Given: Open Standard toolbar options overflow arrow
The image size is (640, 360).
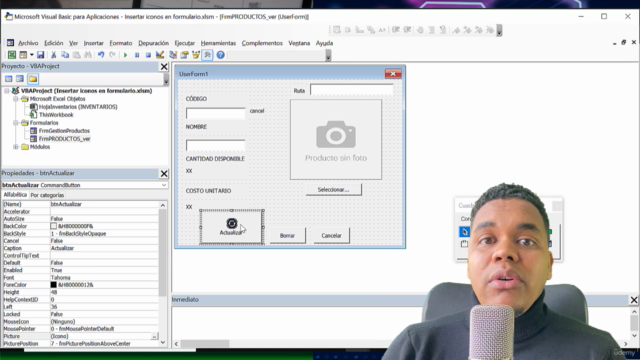Looking at the screenshot, I should point(328,56).
